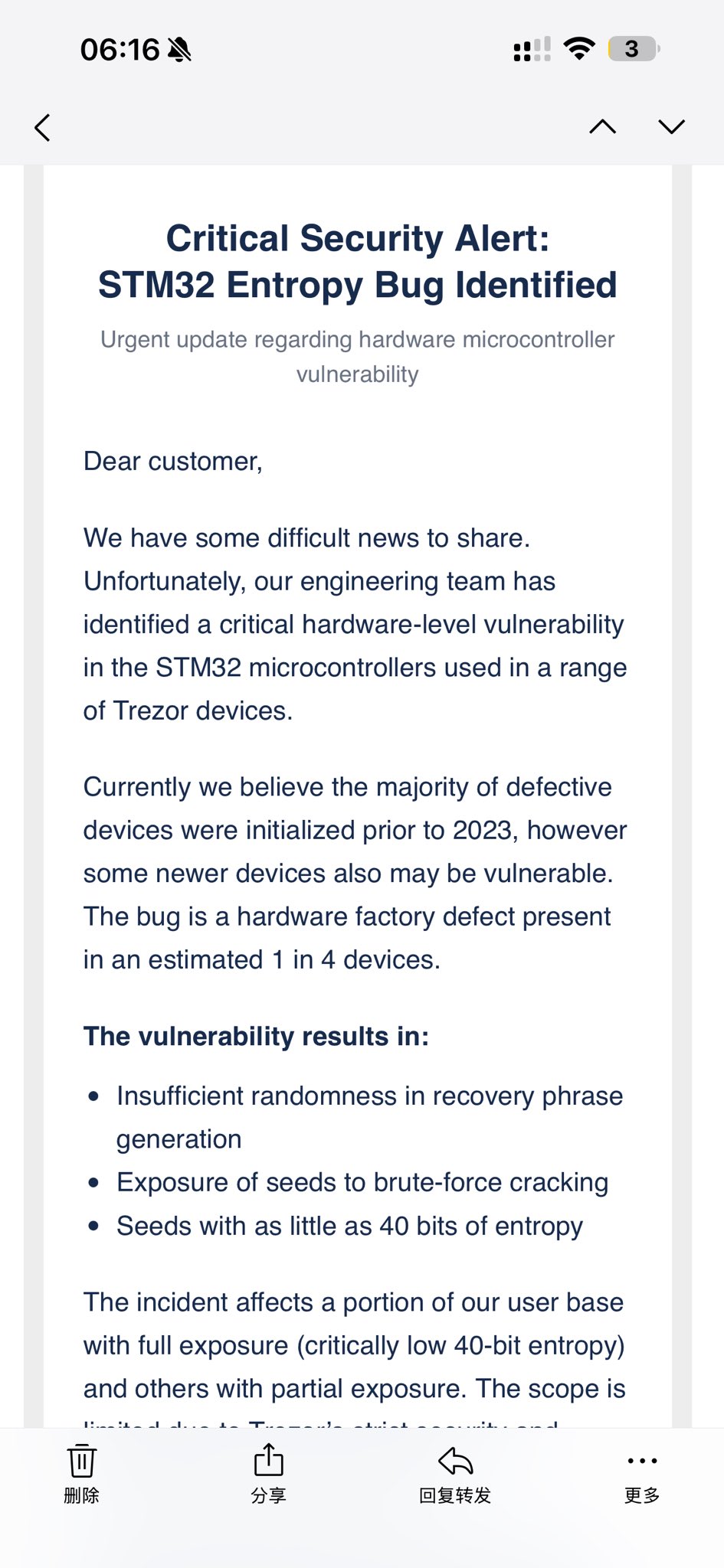724x1568 pixels.
Task: Tap the reply/forward arrow icon
Action: [x=455, y=1461]
